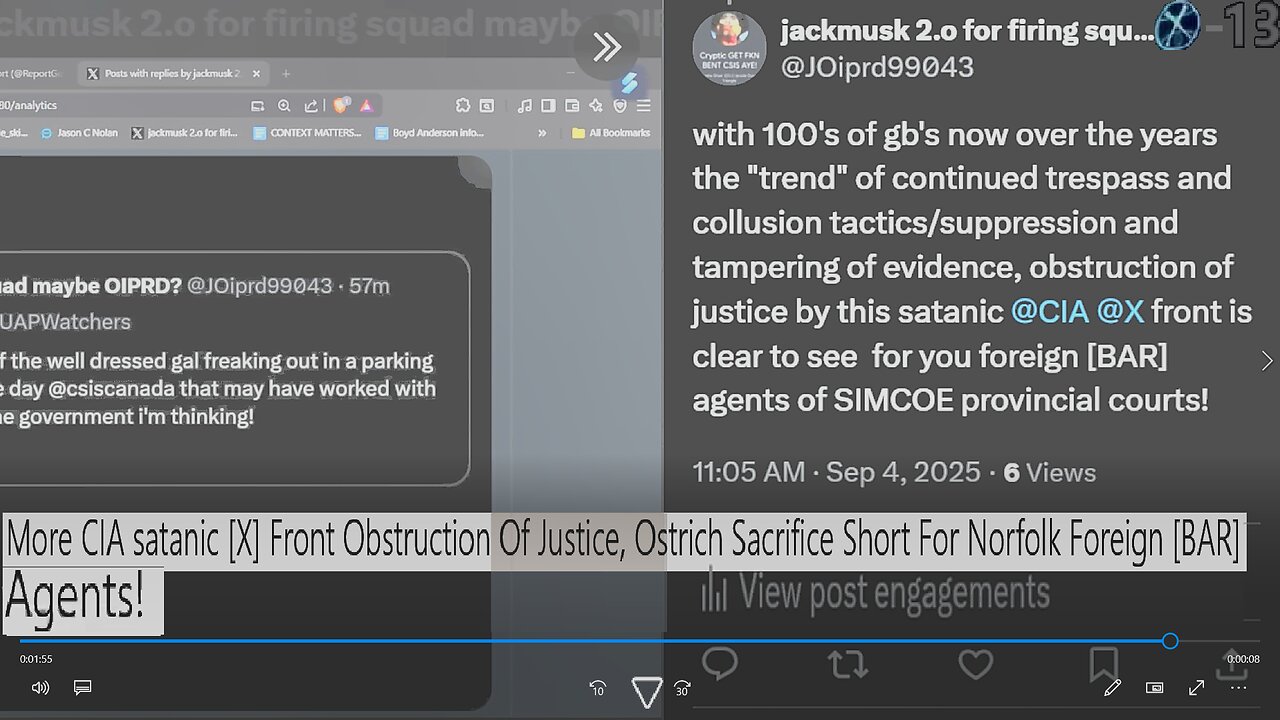1280x720 pixels.
Task: Open the more options ellipsis in the player
Action: (1238, 688)
